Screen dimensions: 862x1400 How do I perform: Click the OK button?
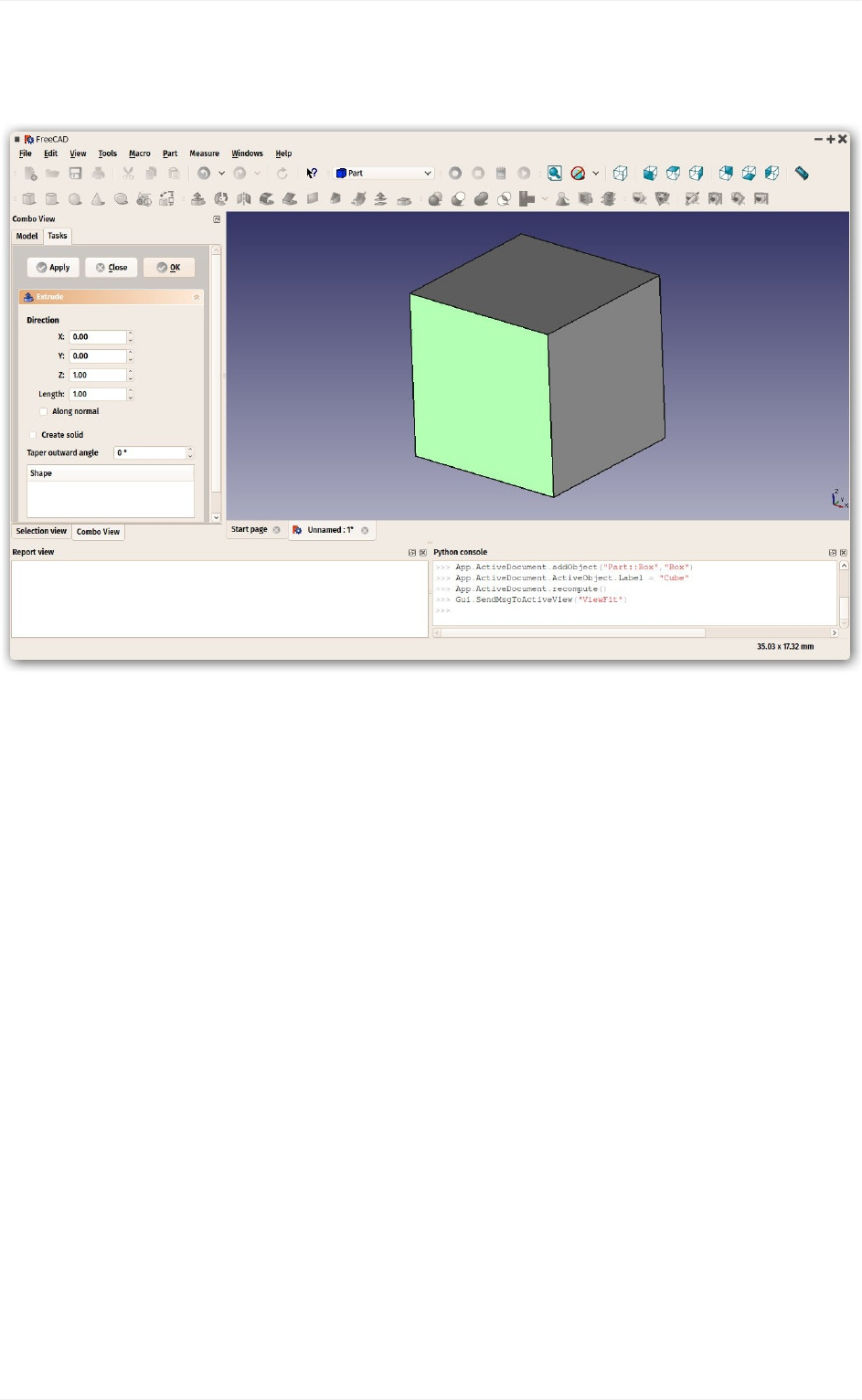(169, 267)
